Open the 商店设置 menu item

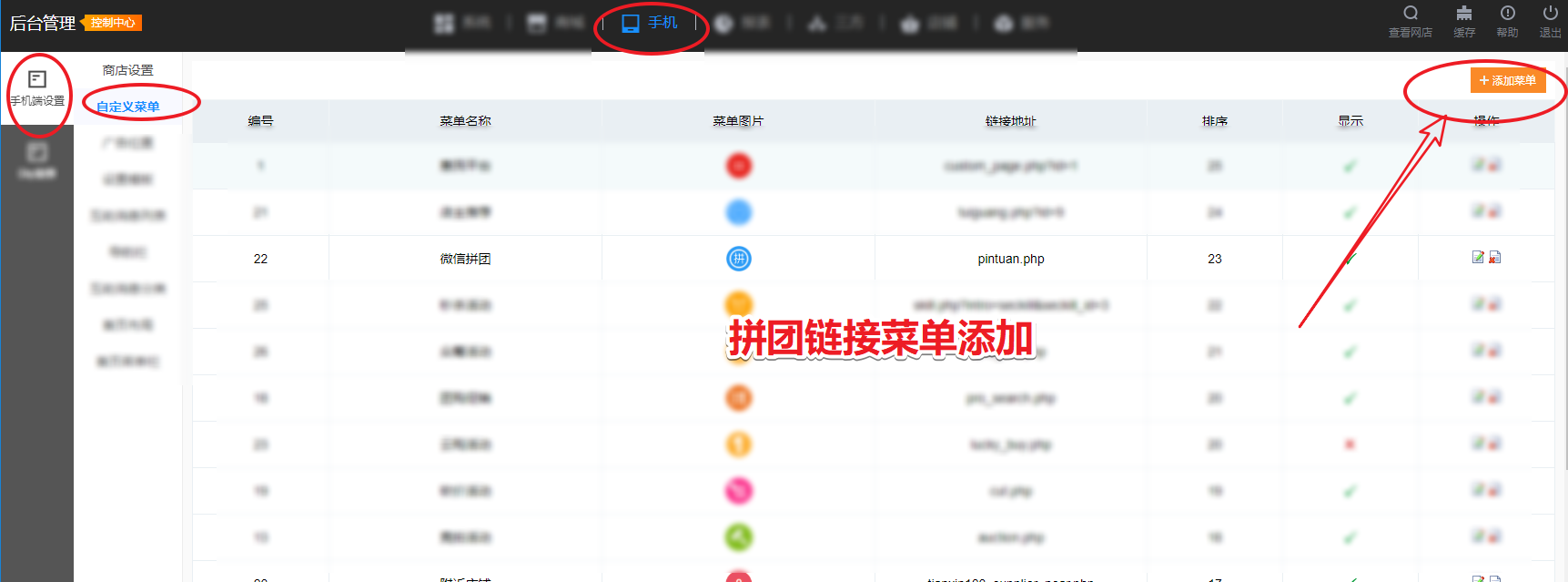click(x=128, y=70)
